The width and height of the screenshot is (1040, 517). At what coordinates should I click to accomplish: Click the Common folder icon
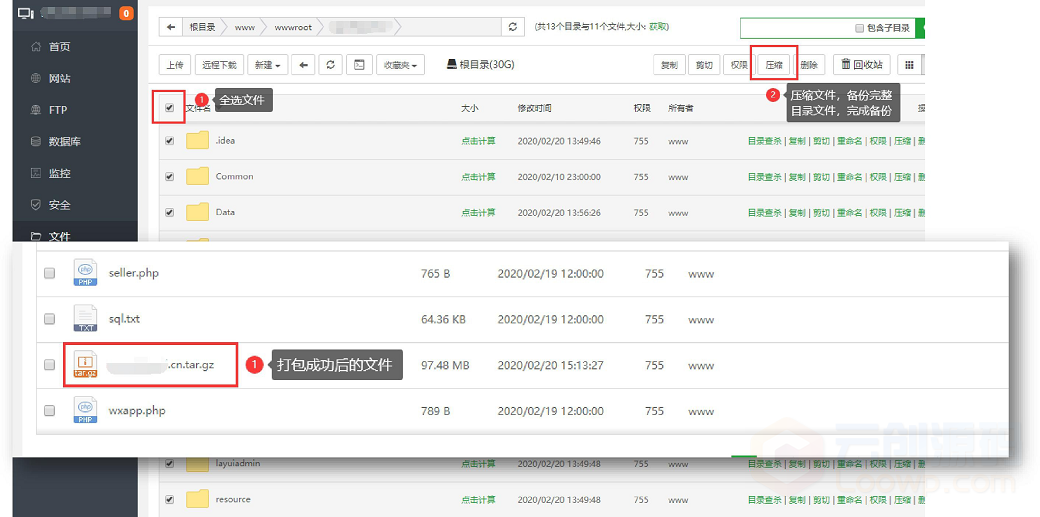click(x=197, y=177)
